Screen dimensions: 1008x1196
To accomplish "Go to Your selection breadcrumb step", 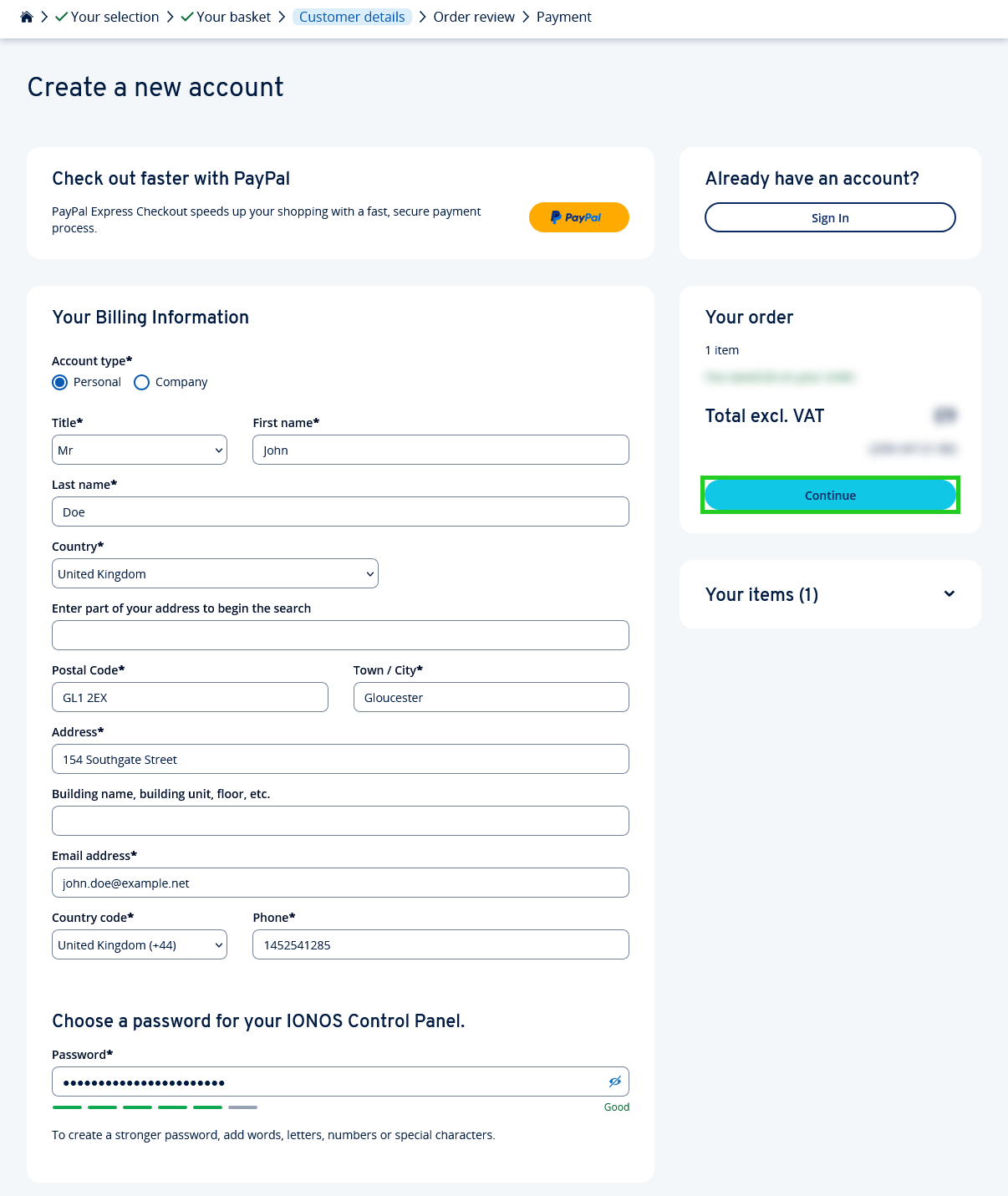I will 115,17.
